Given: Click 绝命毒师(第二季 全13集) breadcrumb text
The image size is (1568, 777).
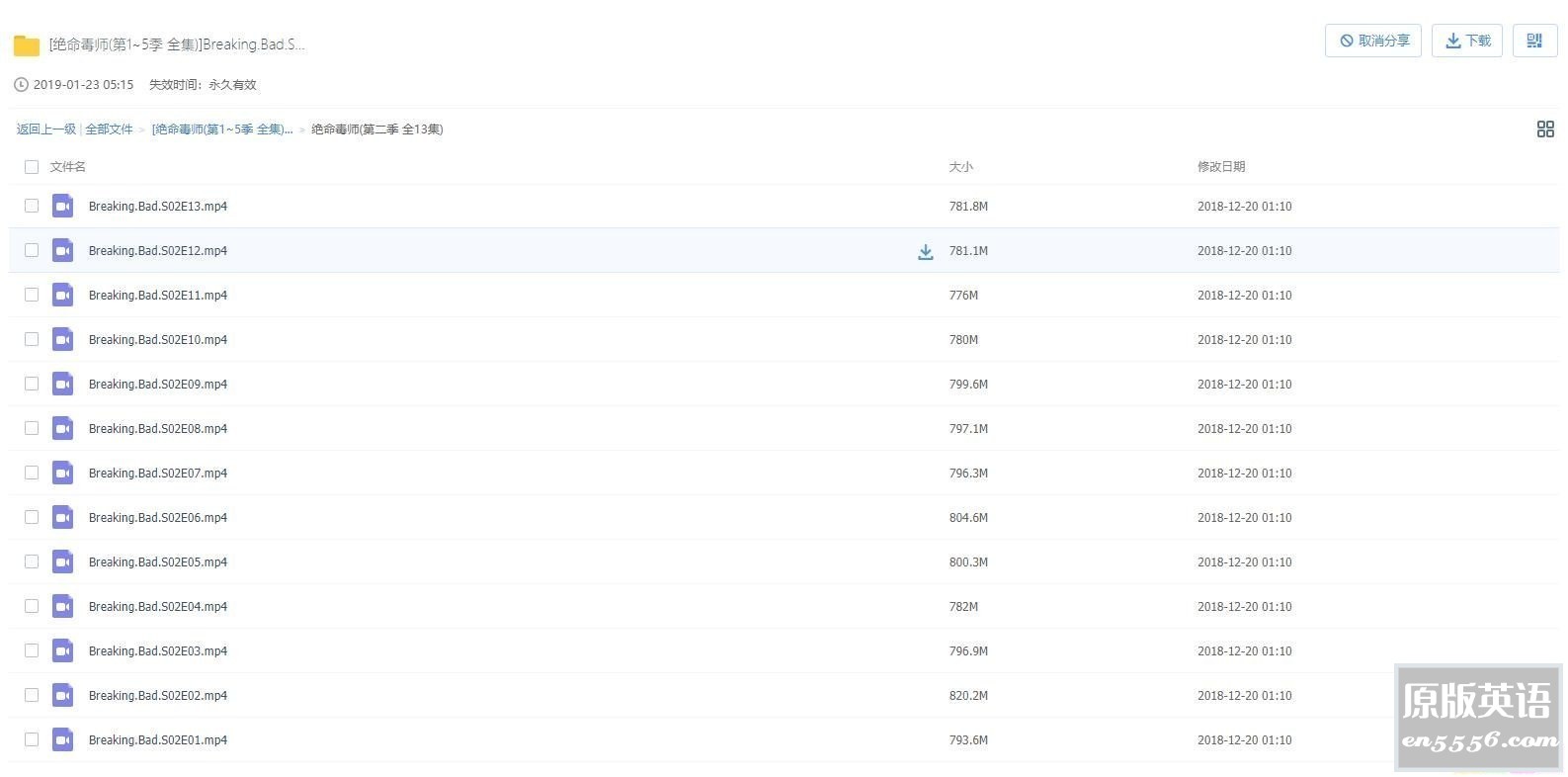Looking at the screenshot, I should [376, 129].
